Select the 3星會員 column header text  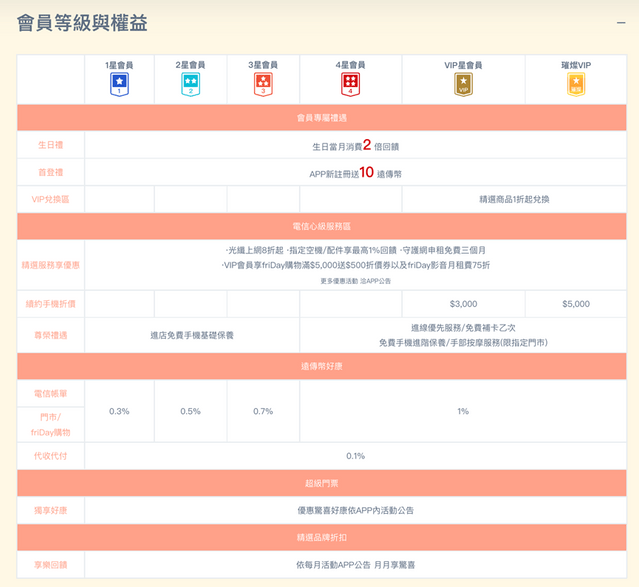tap(263, 65)
